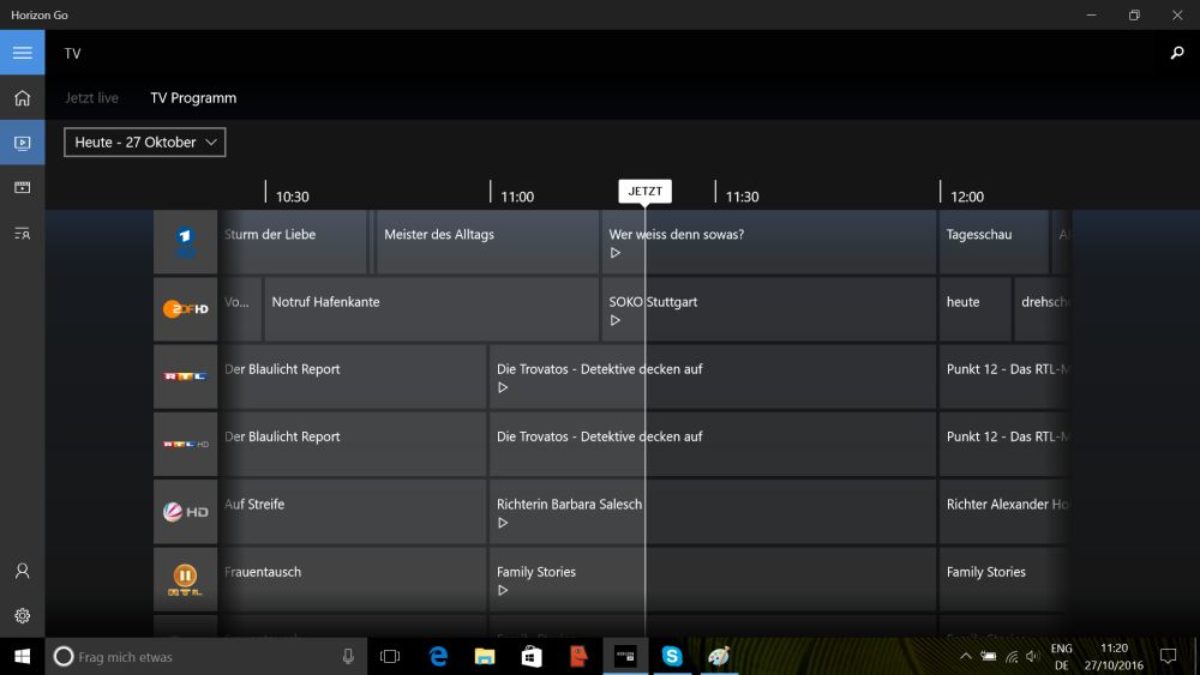Switch to the Jetzt live tab
The image size is (1200, 675).
pos(92,98)
